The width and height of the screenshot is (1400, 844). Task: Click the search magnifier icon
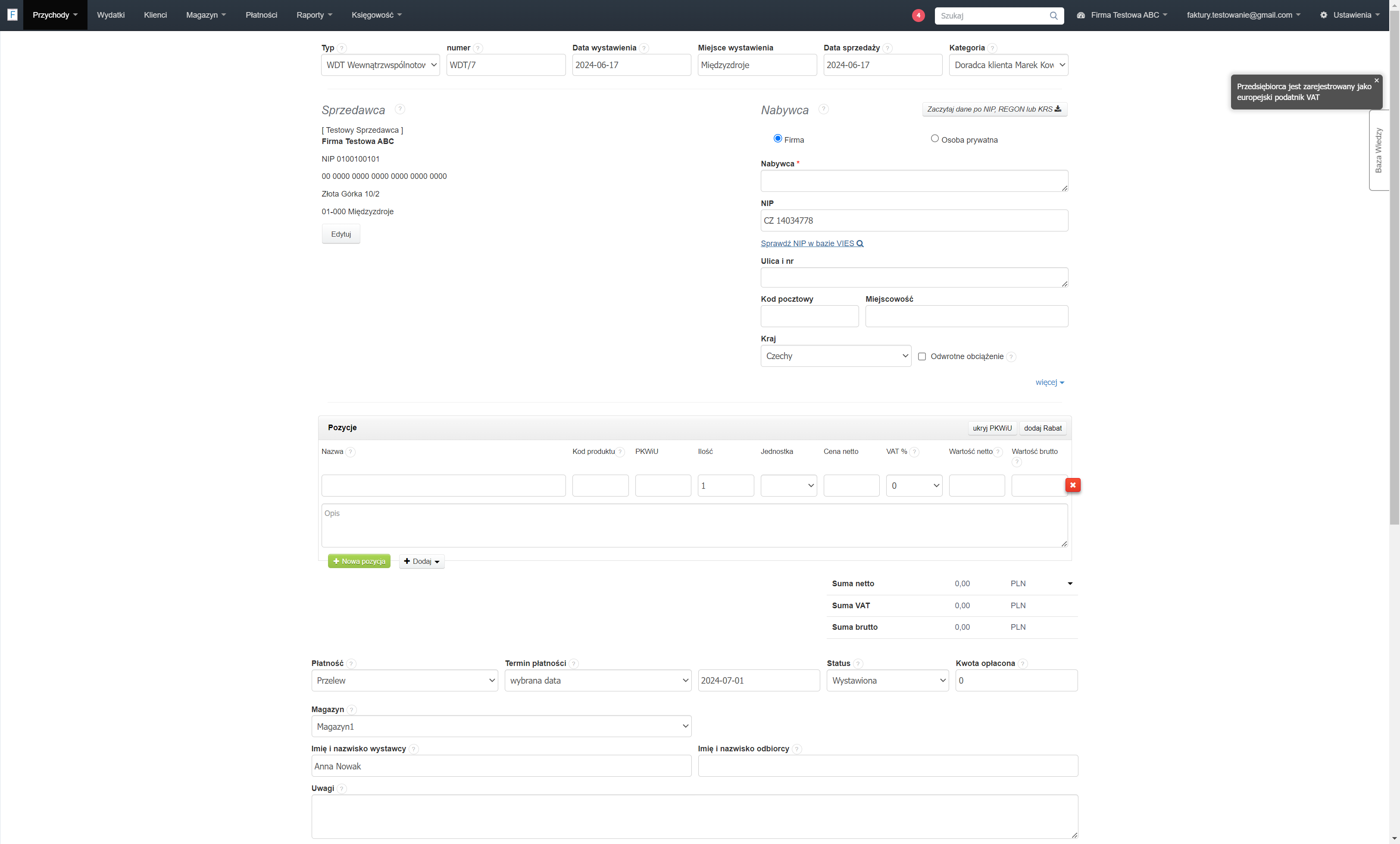(x=1053, y=16)
